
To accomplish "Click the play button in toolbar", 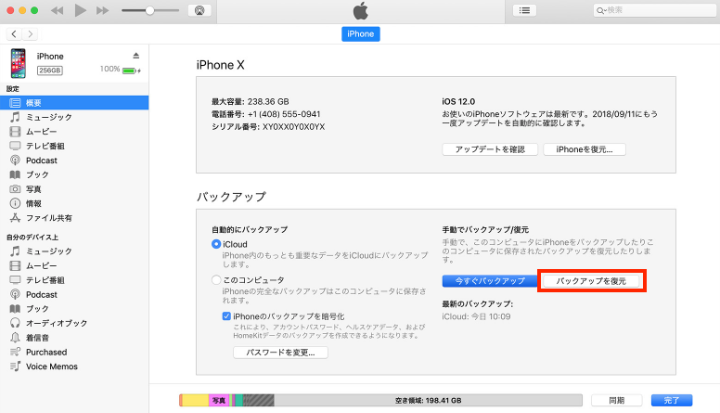I will (x=80, y=10).
